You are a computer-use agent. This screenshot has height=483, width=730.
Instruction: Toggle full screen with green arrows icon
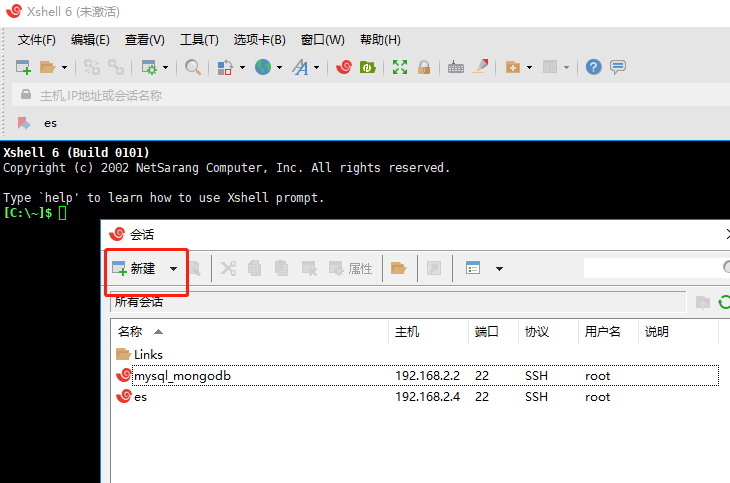(400, 67)
